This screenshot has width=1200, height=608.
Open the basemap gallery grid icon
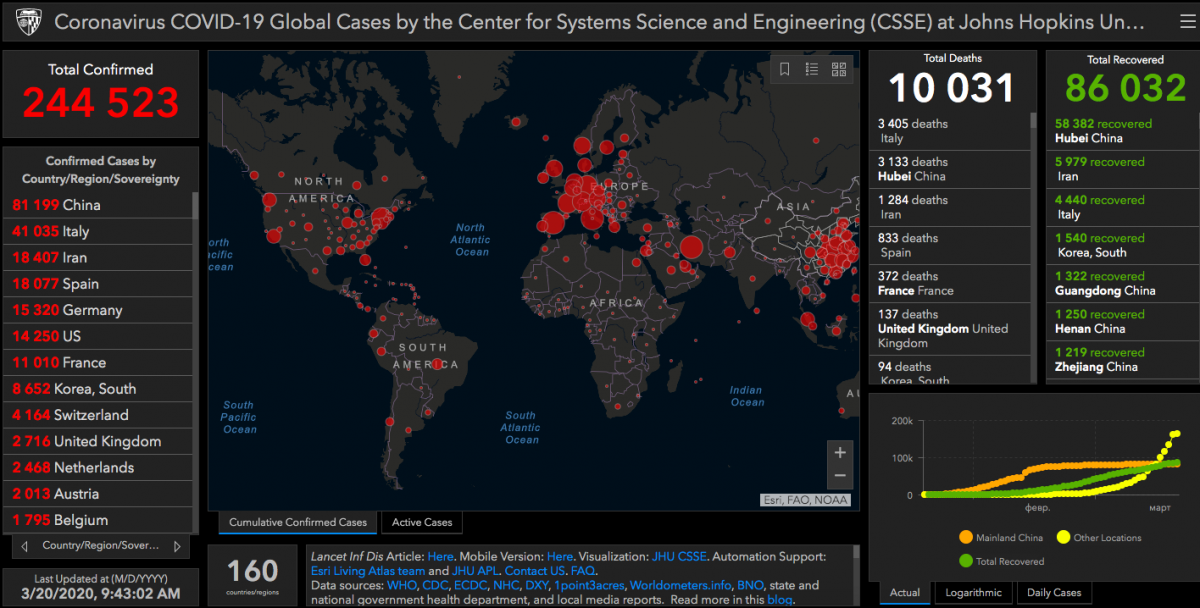tap(838, 69)
